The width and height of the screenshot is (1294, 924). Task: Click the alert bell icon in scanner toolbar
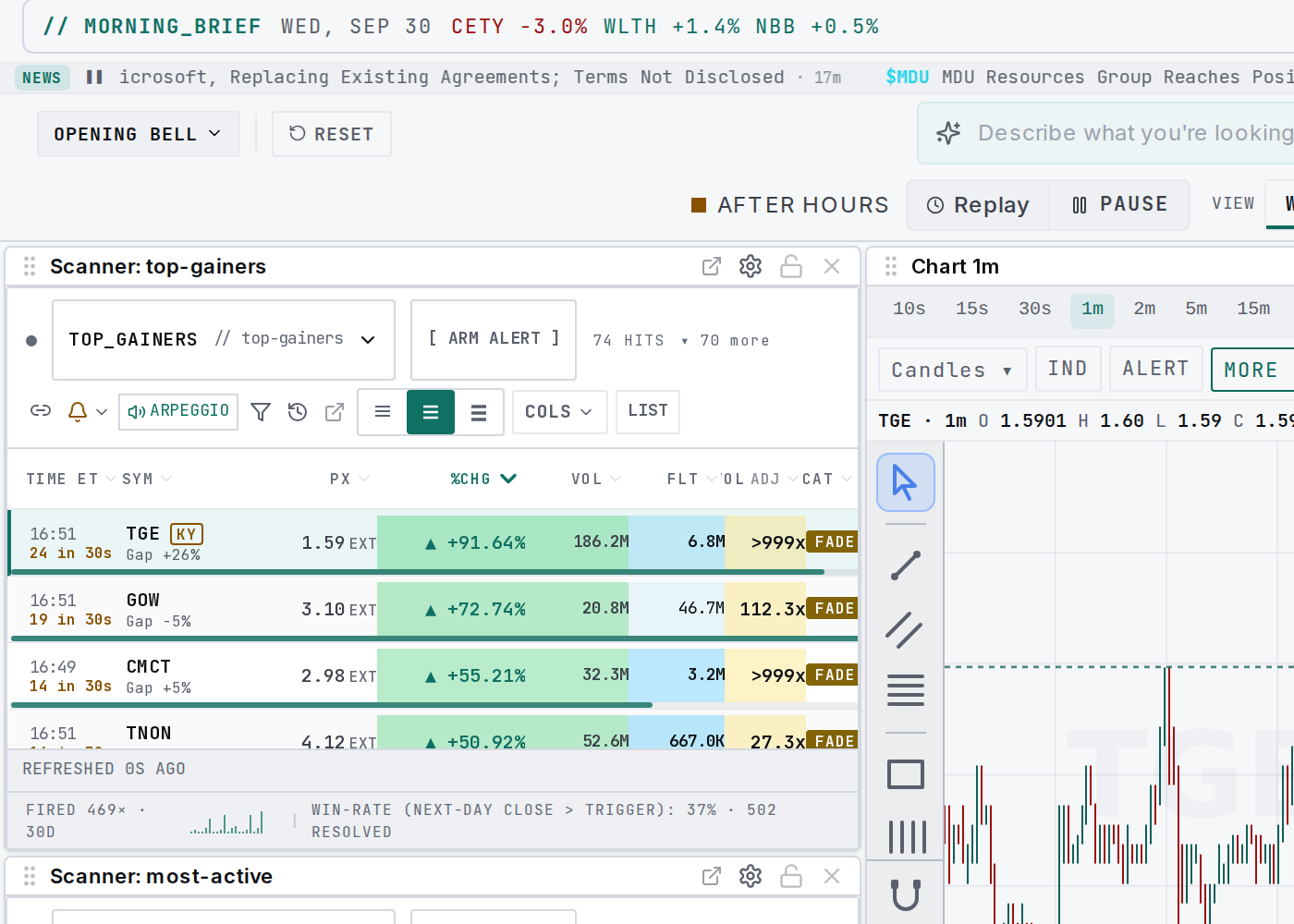click(x=78, y=411)
